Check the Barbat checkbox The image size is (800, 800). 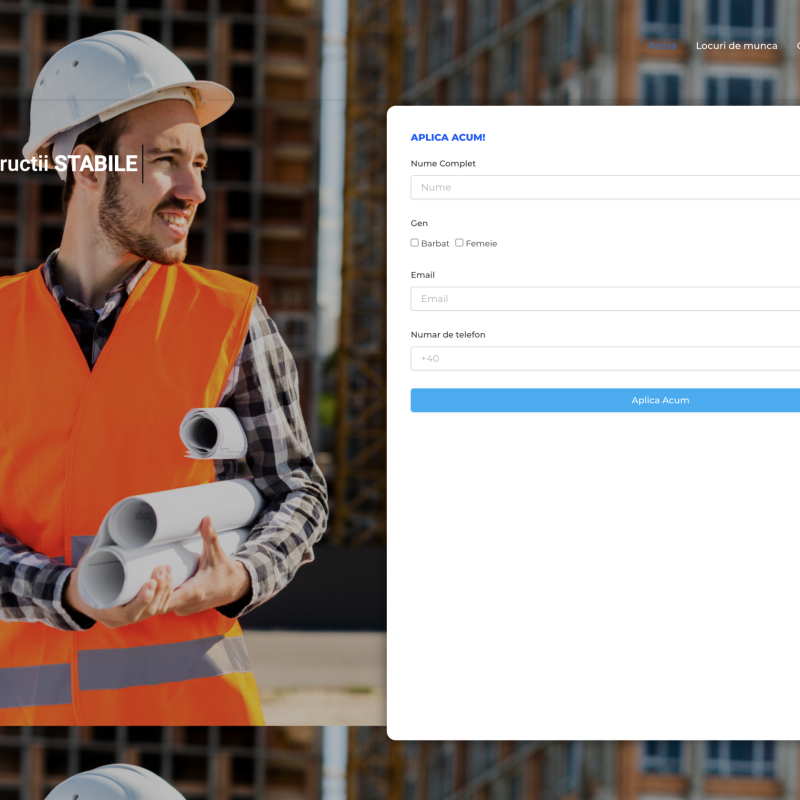tap(415, 243)
